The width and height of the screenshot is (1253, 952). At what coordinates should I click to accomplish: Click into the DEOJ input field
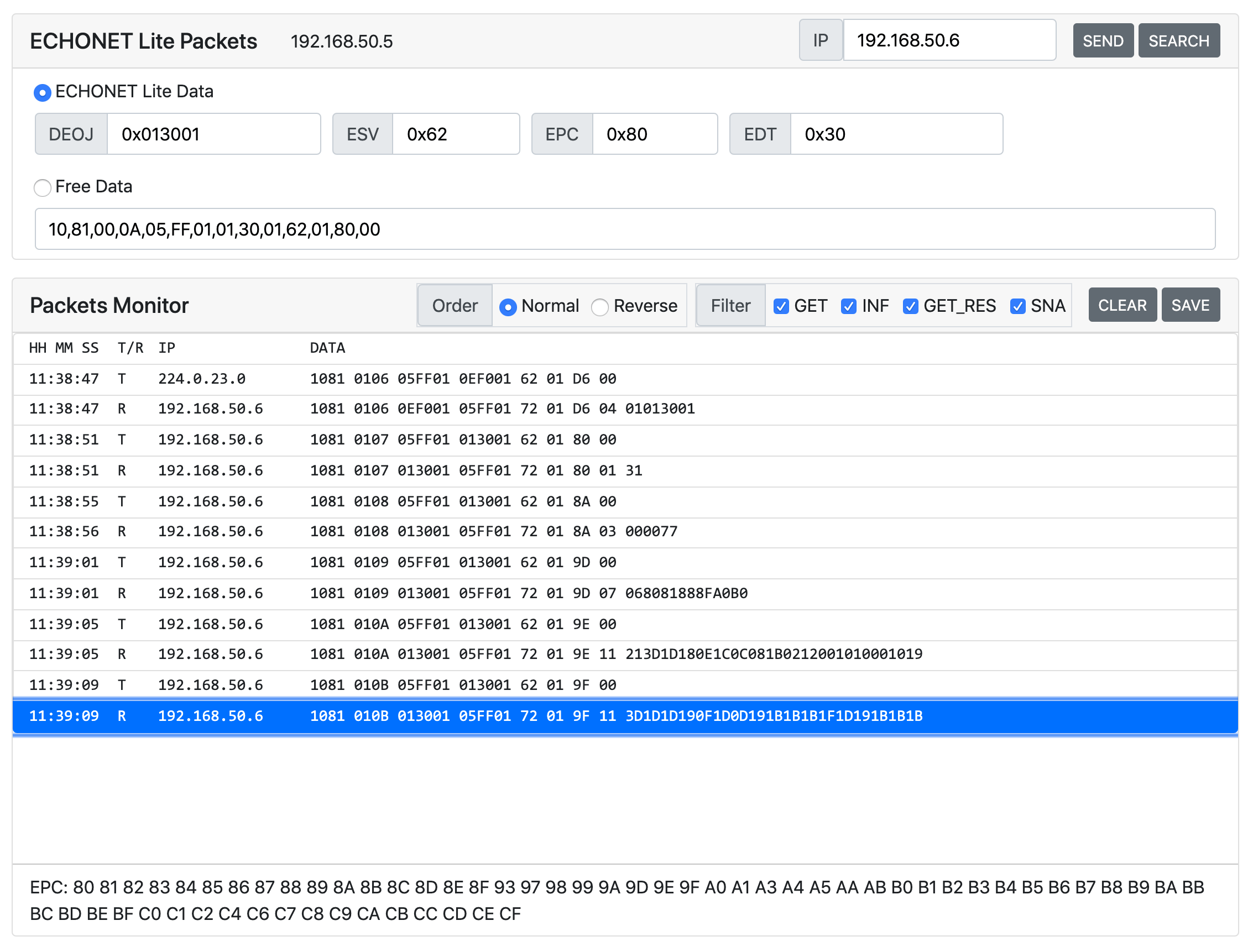[x=213, y=134]
